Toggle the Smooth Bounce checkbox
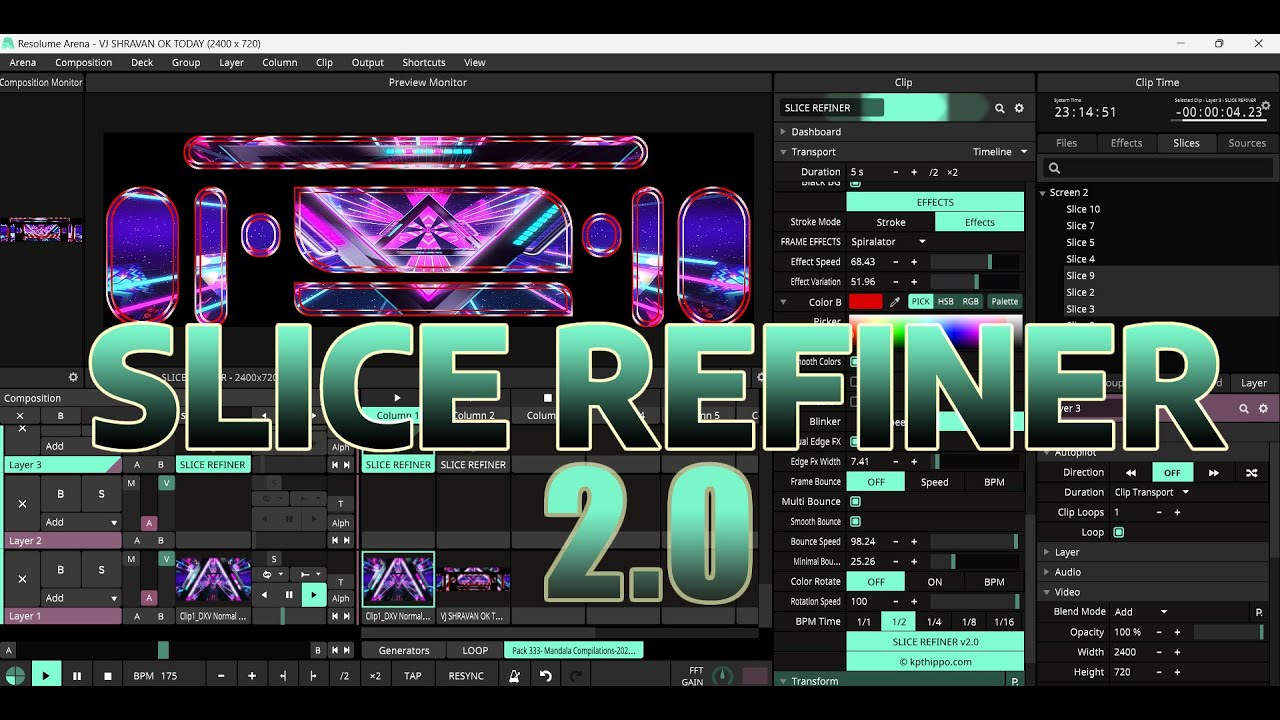Viewport: 1280px width, 720px height. coord(855,522)
